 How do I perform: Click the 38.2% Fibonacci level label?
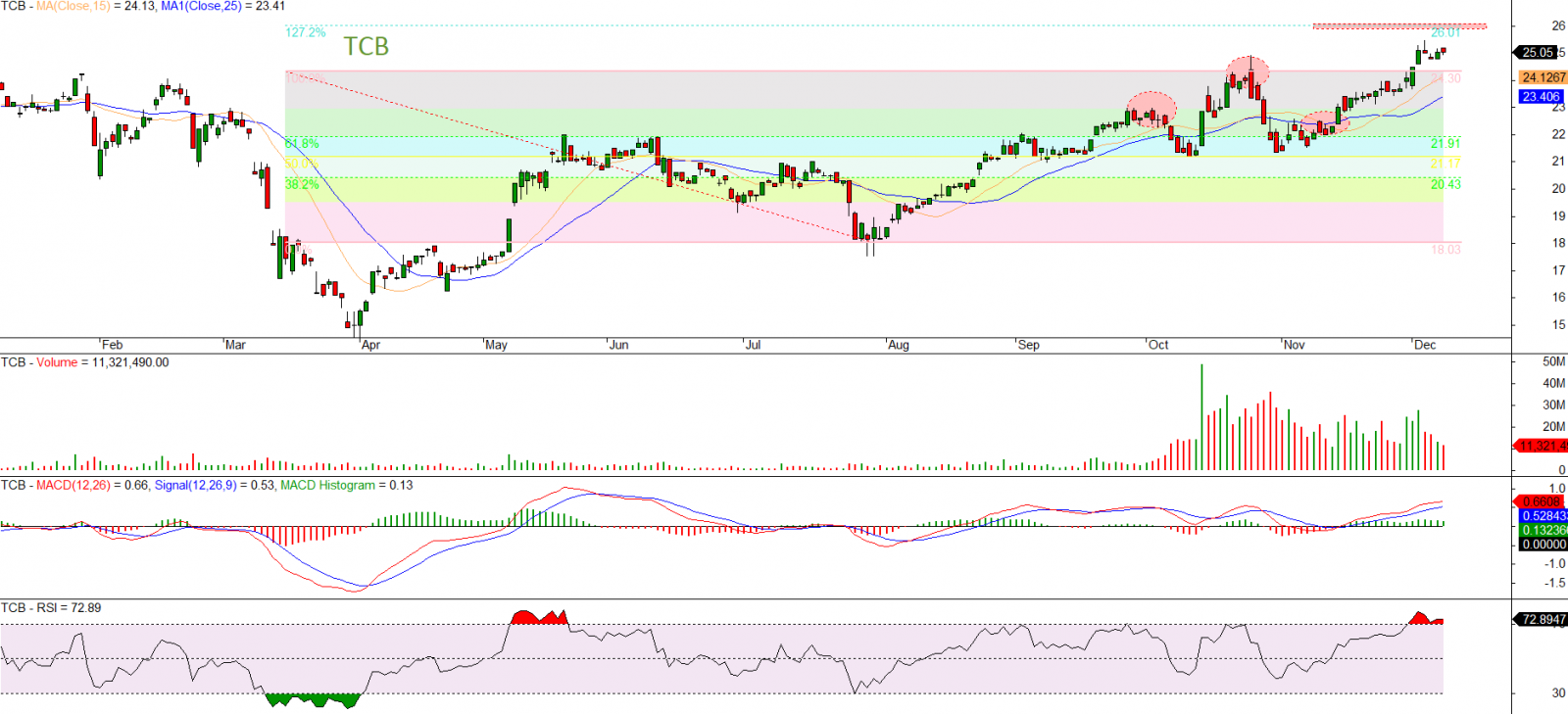point(302,184)
